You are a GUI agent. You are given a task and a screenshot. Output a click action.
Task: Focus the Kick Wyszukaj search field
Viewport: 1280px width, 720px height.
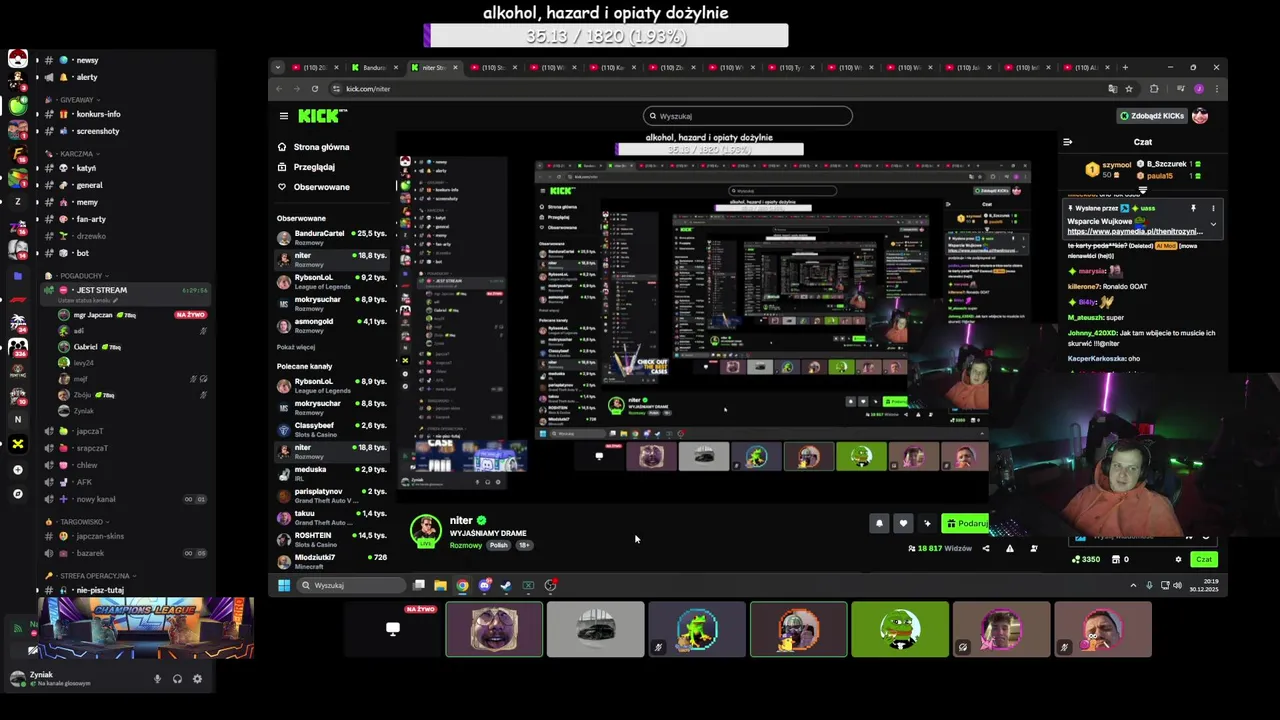tap(748, 116)
